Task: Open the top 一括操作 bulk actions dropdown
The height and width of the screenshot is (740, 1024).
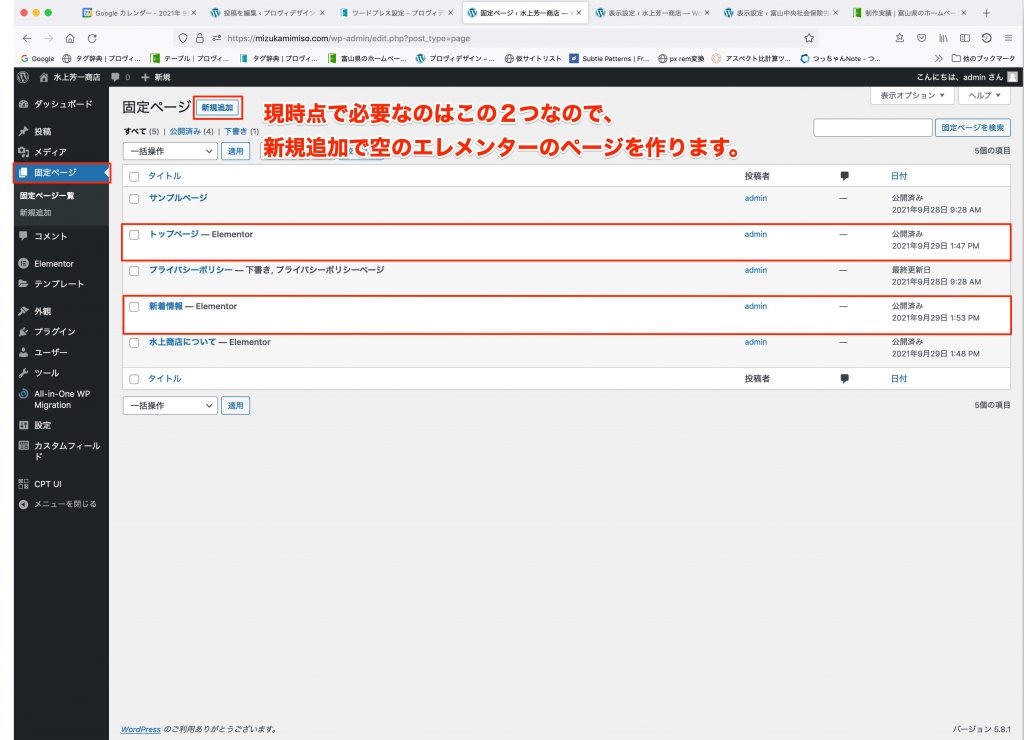Action: click(x=169, y=151)
